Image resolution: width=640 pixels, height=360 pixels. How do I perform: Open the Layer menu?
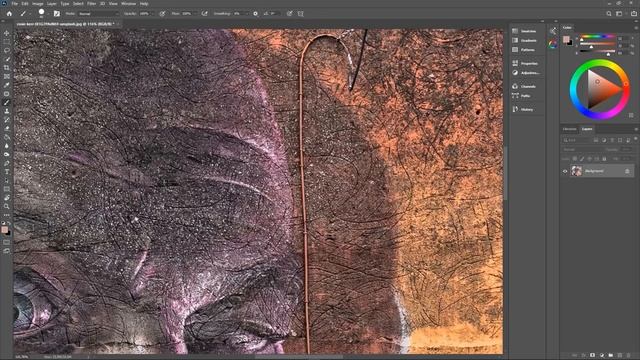[52, 4]
